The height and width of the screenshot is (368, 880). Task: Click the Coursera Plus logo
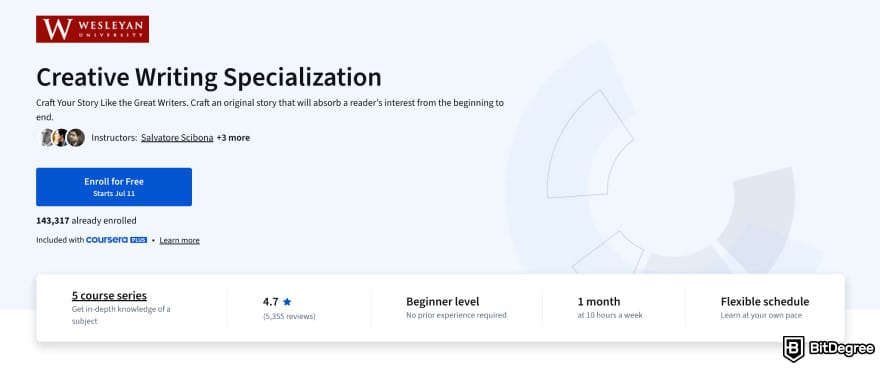pos(117,240)
